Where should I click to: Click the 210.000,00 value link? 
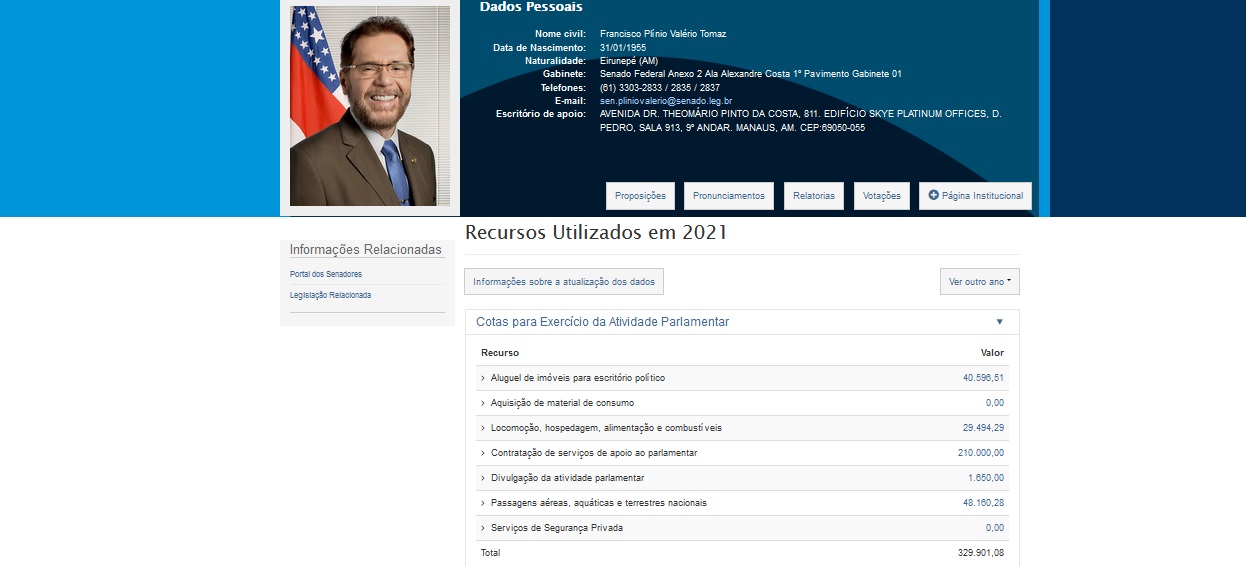(980, 453)
